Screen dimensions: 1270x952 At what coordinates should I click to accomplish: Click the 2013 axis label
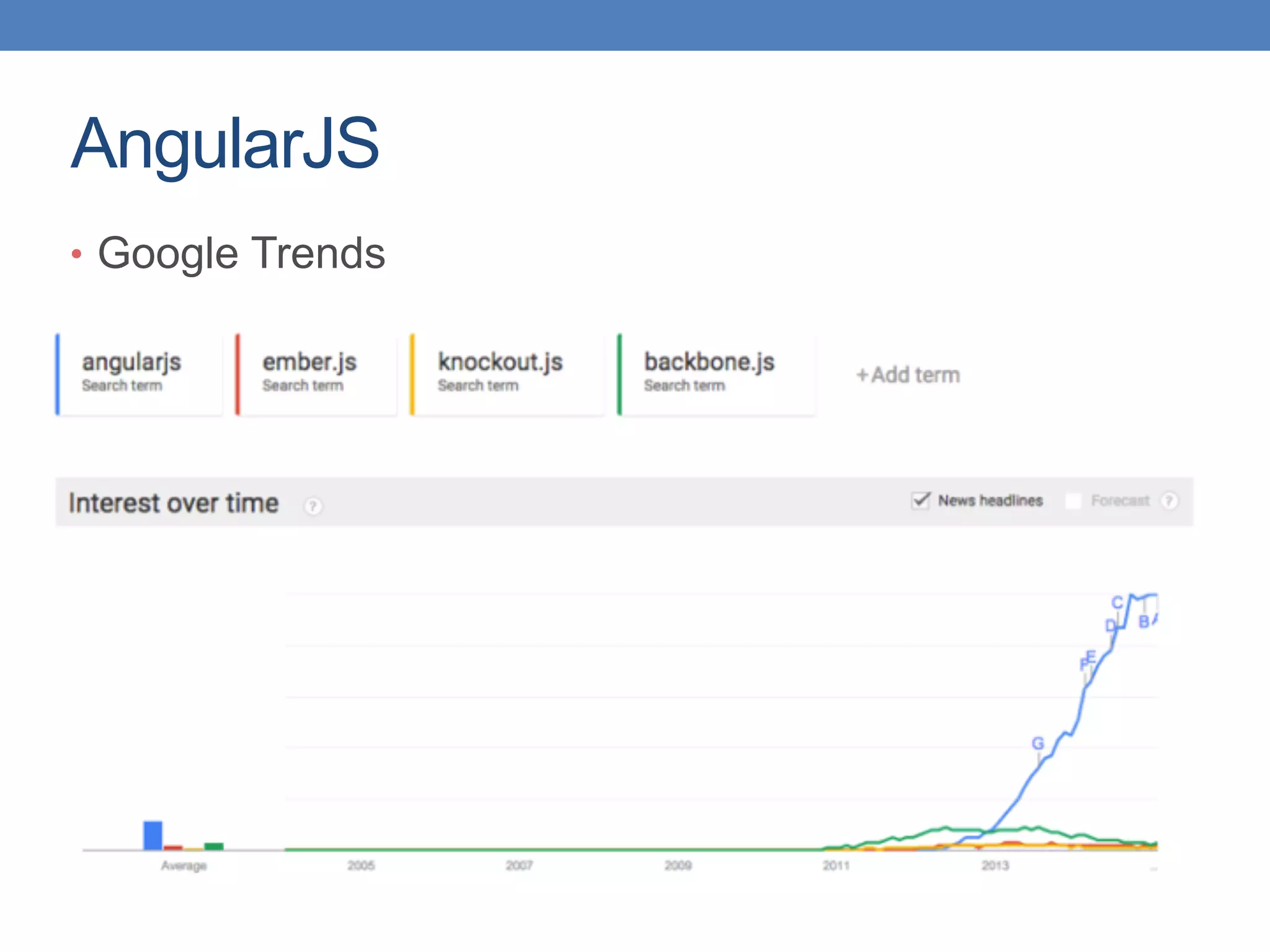pos(995,865)
